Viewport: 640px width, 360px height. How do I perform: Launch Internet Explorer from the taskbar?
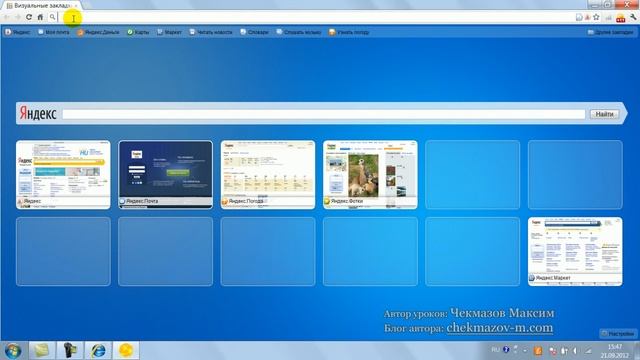98,350
